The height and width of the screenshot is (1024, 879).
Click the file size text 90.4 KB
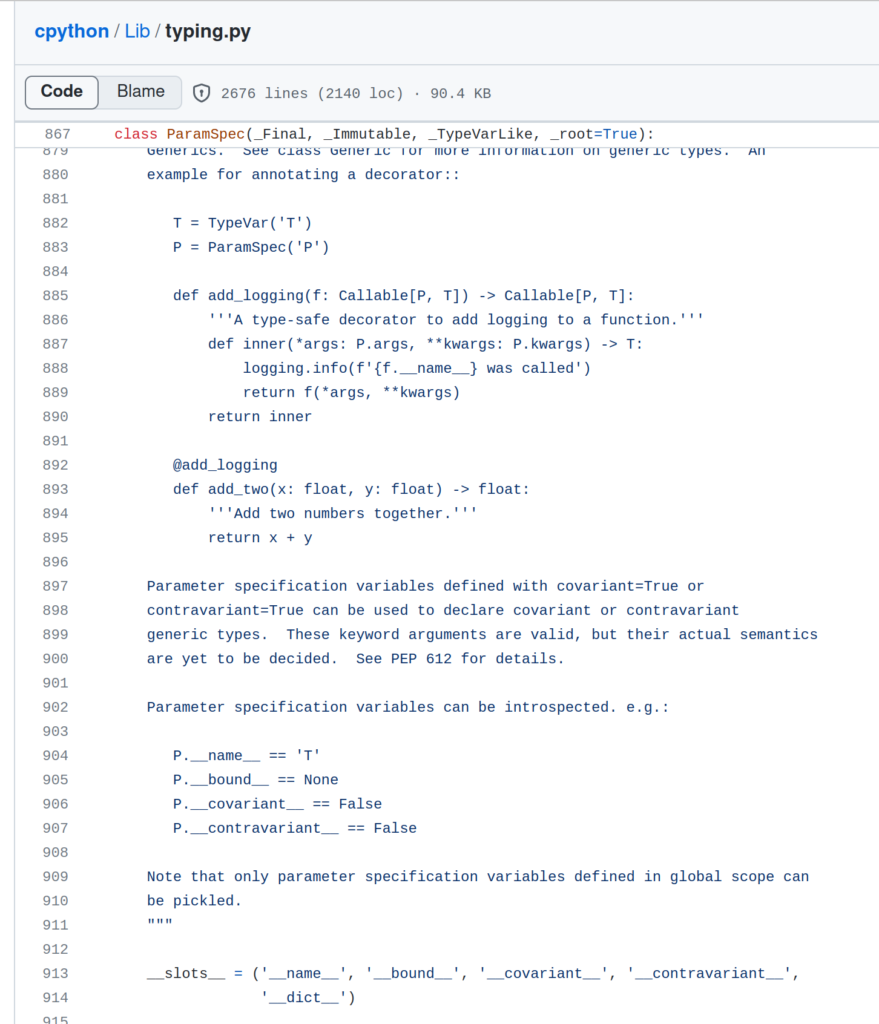click(x=460, y=93)
